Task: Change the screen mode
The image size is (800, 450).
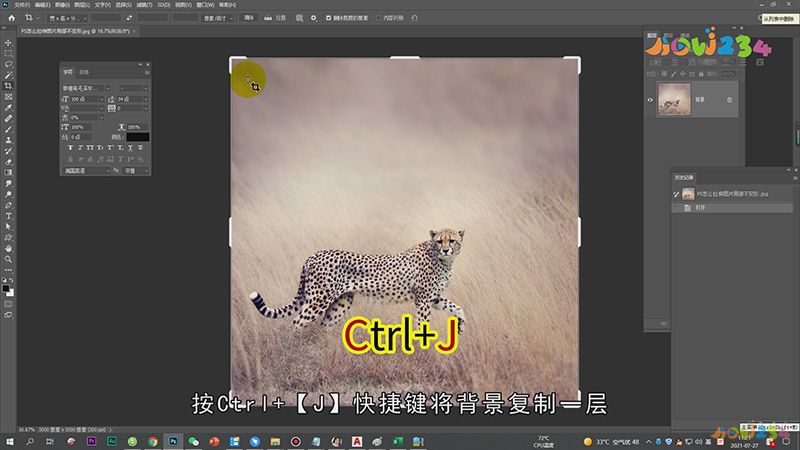Action: [8, 315]
